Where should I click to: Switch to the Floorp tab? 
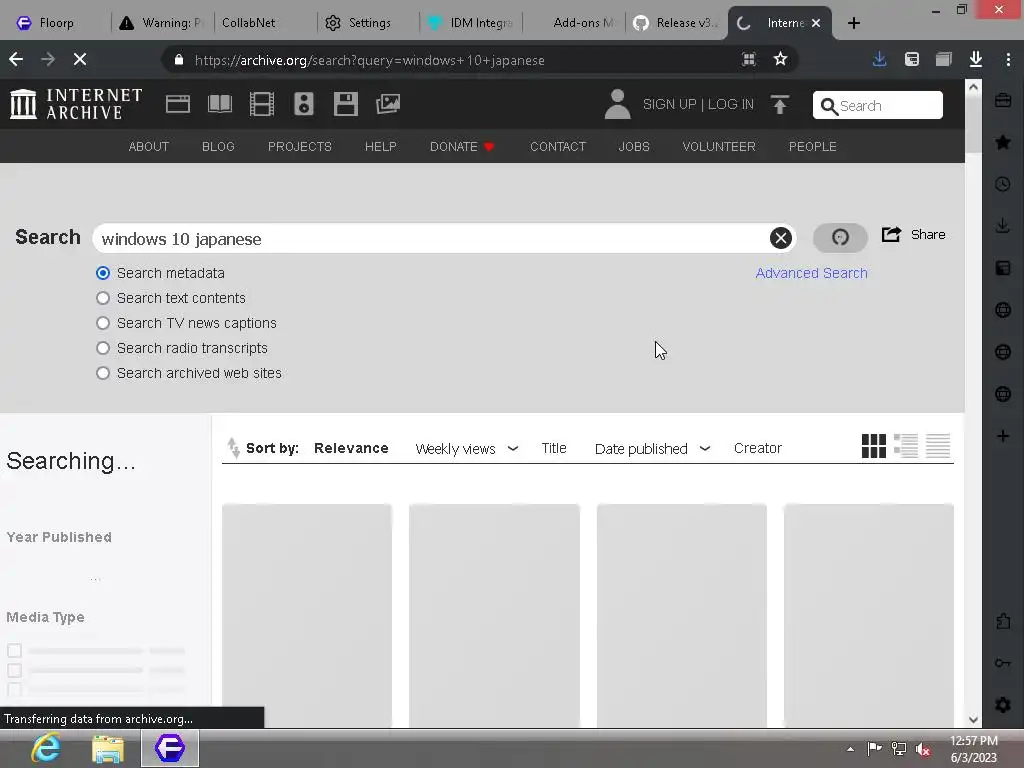coord(56,23)
